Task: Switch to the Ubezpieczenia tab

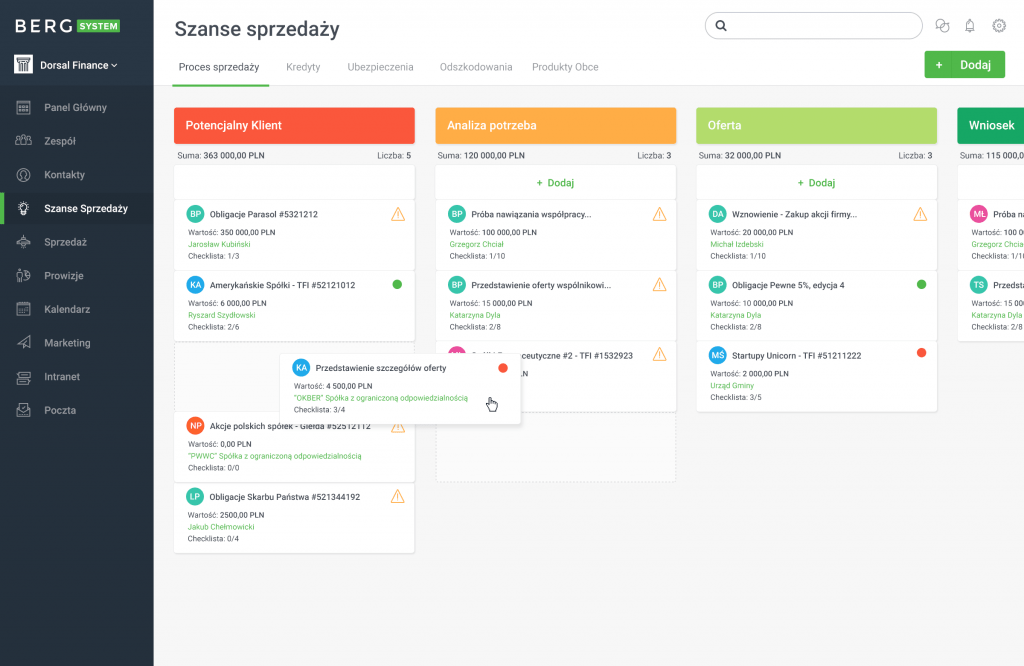Action: (380, 67)
